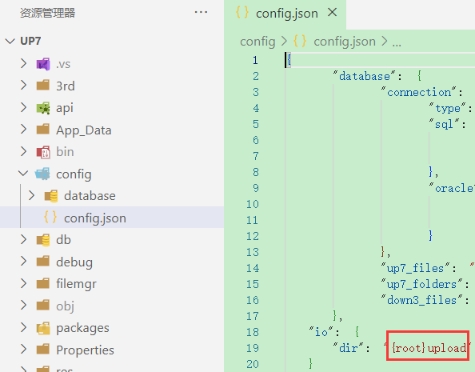
Task: Click config in the breadcrumb path
Action: pos(258,42)
